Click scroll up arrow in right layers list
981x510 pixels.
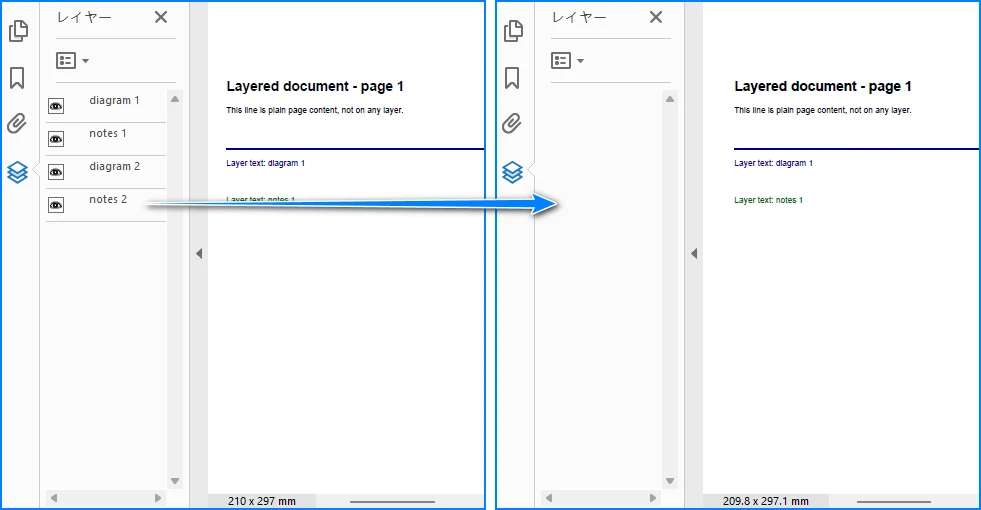(670, 99)
